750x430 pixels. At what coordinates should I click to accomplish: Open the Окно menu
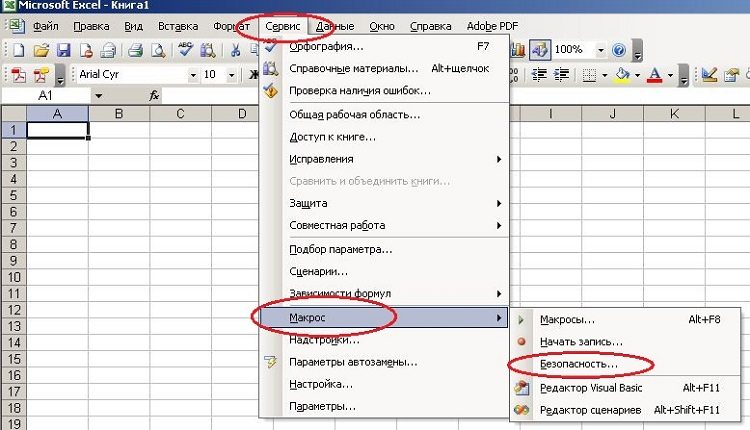382,26
